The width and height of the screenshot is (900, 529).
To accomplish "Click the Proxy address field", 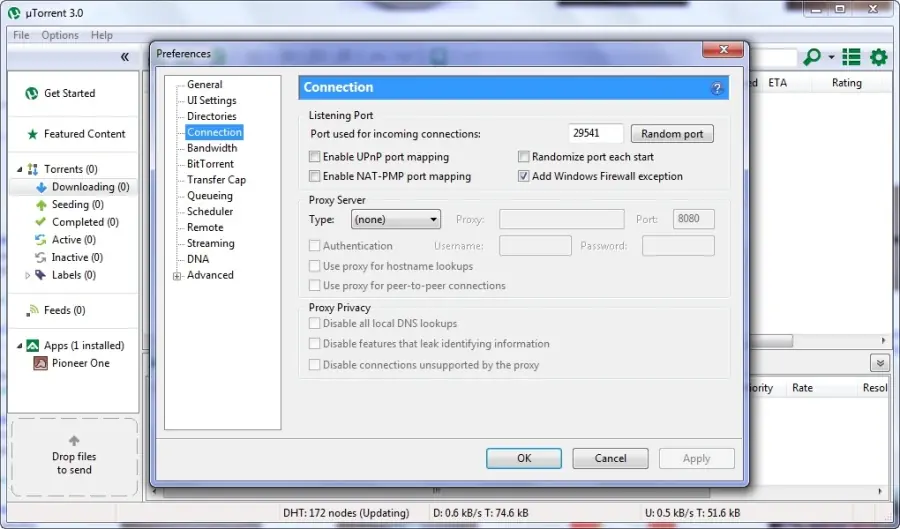I will pos(561,219).
